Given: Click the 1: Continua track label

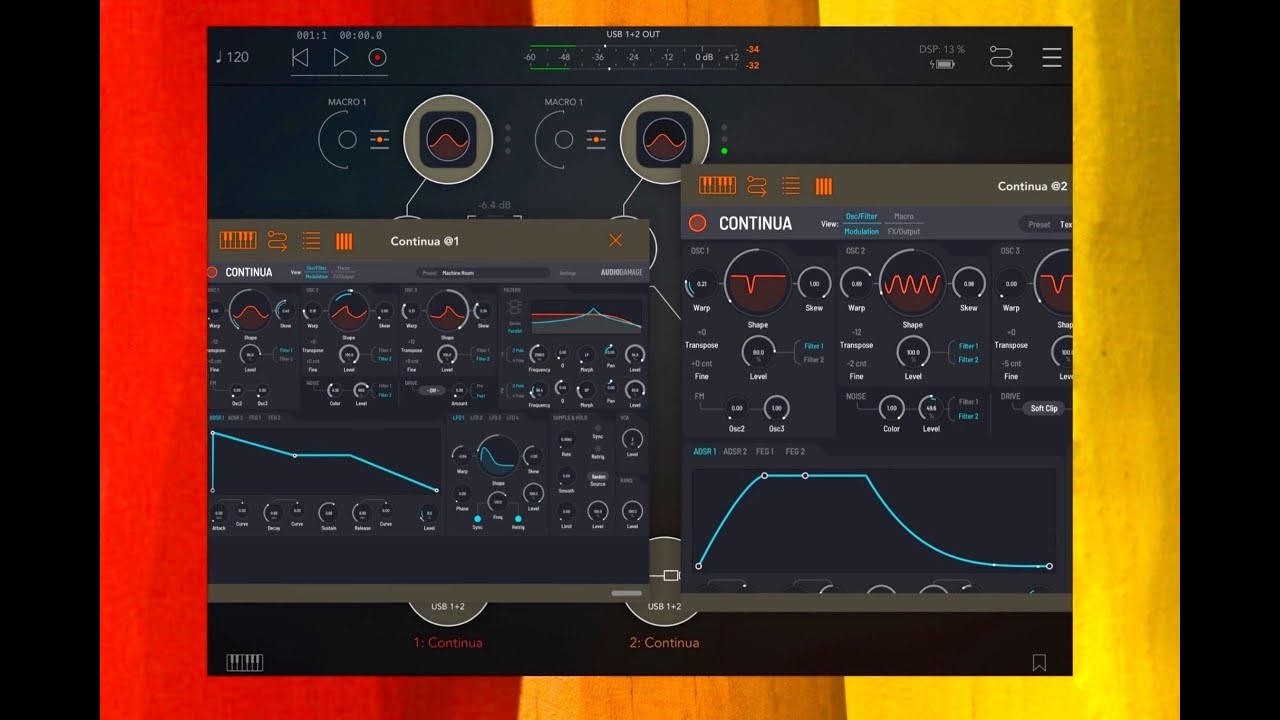Looking at the screenshot, I should [x=448, y=643].
